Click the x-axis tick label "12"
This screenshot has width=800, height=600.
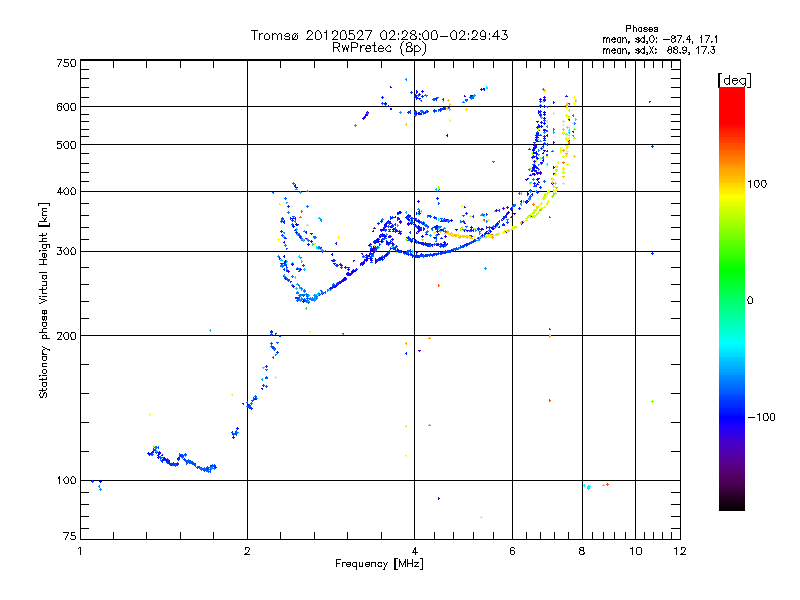pos(680,551)
